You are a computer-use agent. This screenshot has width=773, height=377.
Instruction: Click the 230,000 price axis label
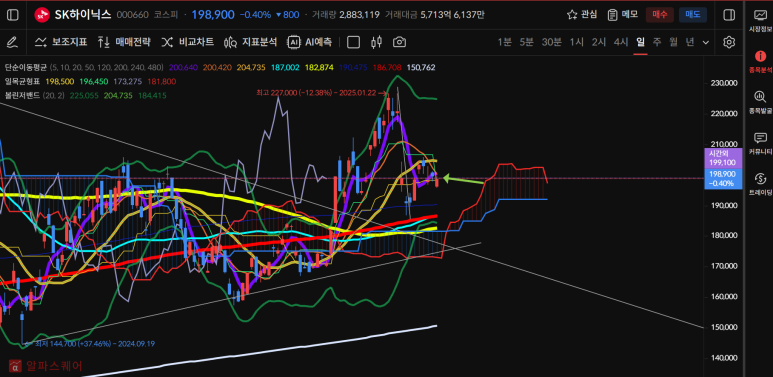[x=723, y=83]
